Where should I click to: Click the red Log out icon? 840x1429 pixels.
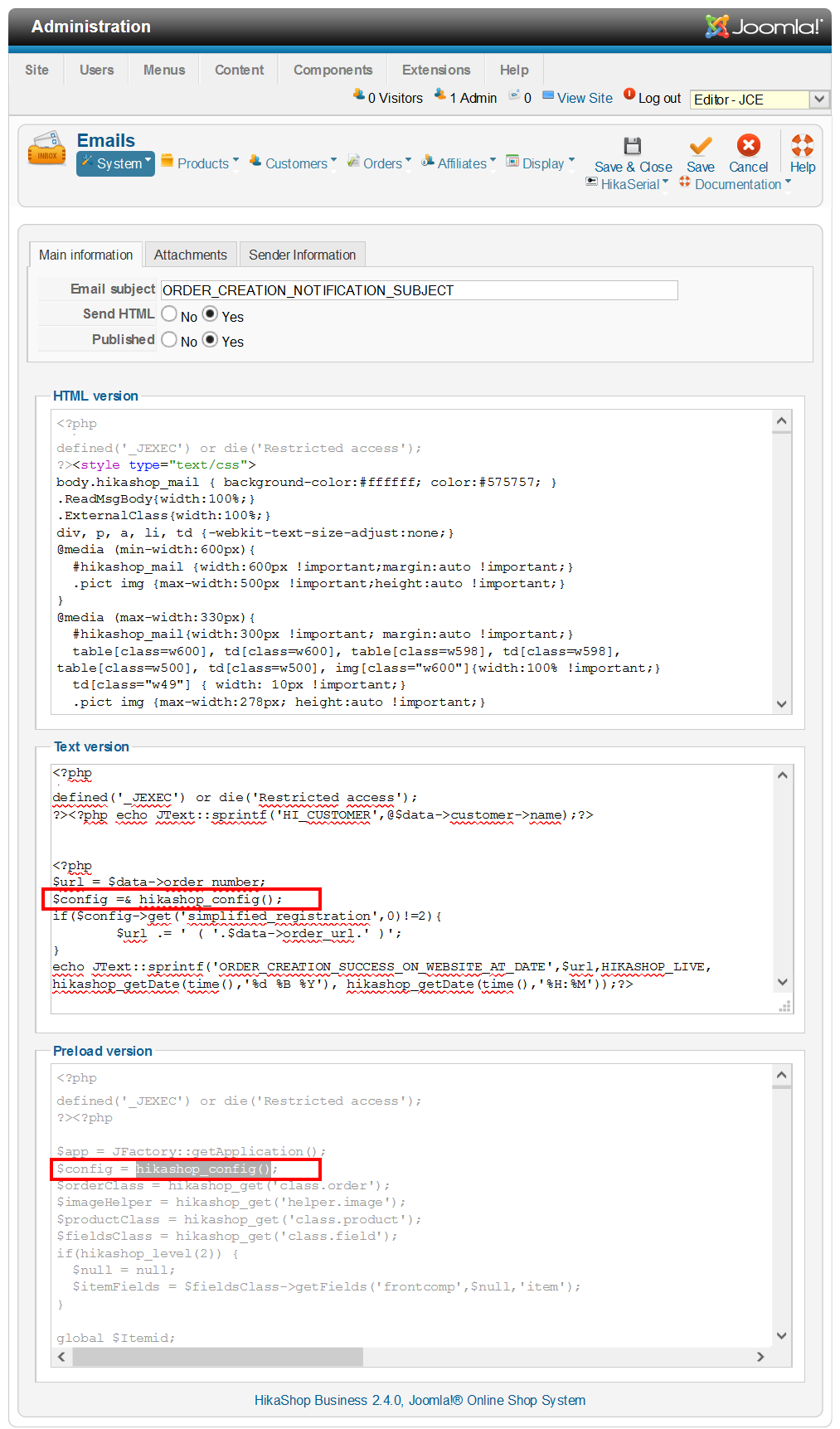pos(629,95)
